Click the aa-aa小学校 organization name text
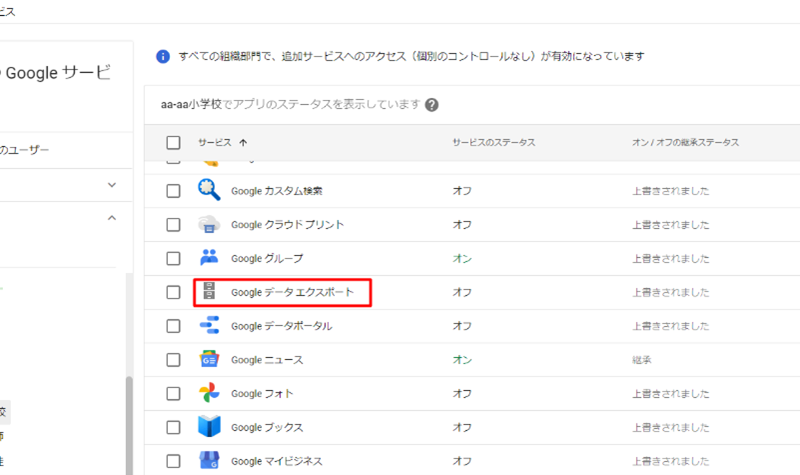This screenshot has height=475, width=800. 191,105
